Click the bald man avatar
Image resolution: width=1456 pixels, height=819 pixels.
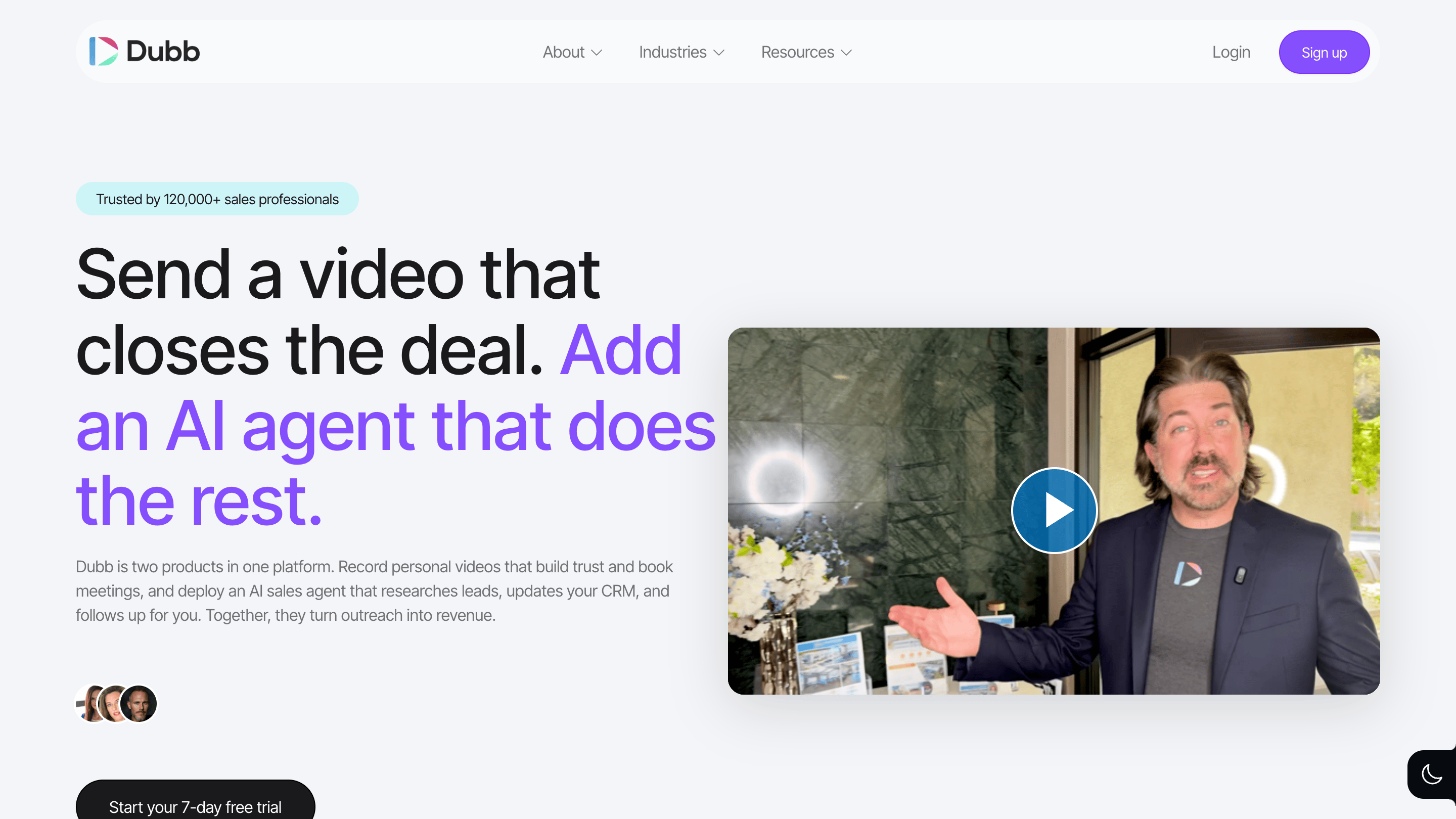click(x=139, y=704)
